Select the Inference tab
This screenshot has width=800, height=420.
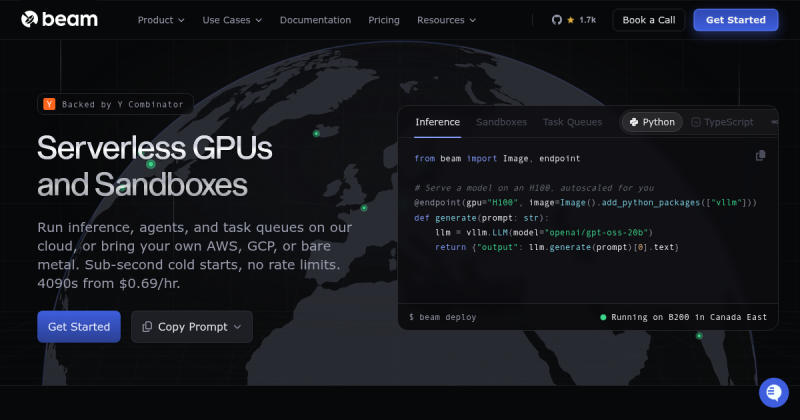coord(437,122)
